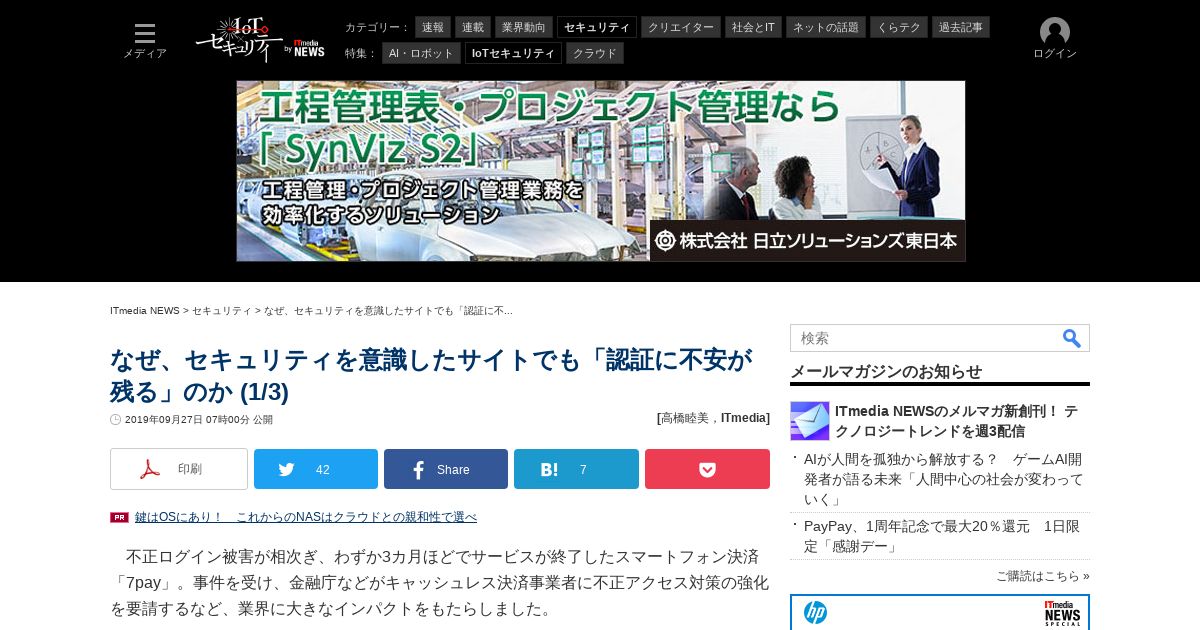Viewport: 1200px width, 630px height.
Task: Focus the 検索 search input field
Action: click(925, 338)
